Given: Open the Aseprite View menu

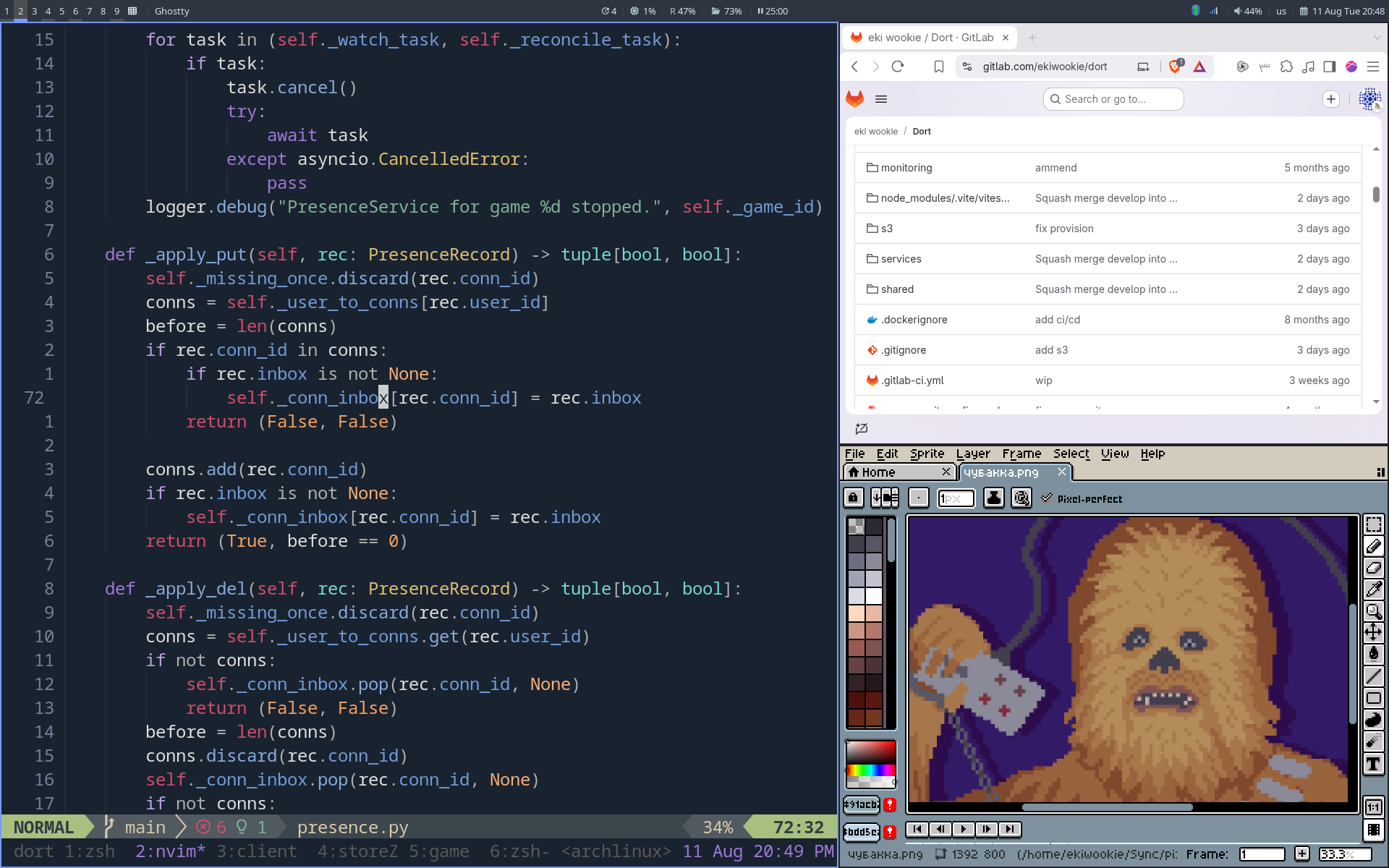Looking at the screenshot, I should coord(1115,454).
